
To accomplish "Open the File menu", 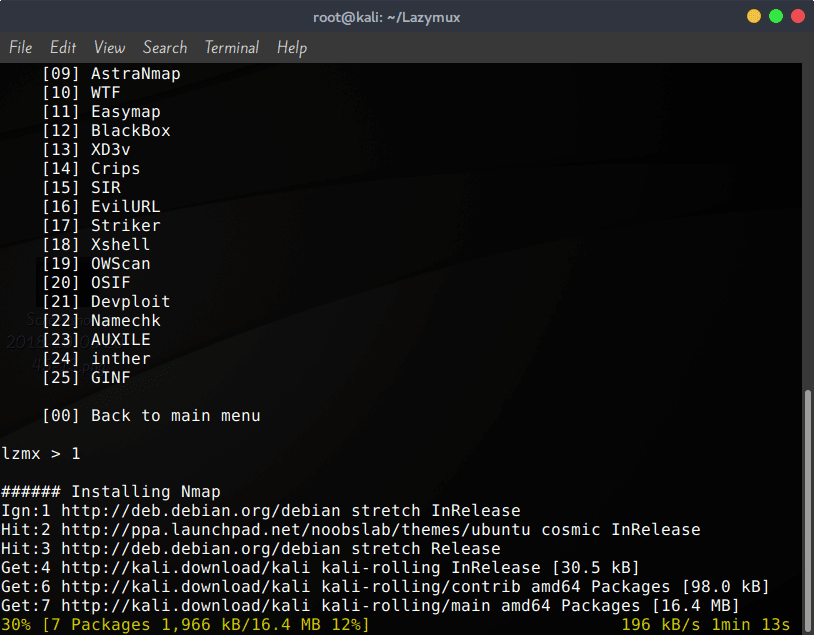I will point(21,48).
